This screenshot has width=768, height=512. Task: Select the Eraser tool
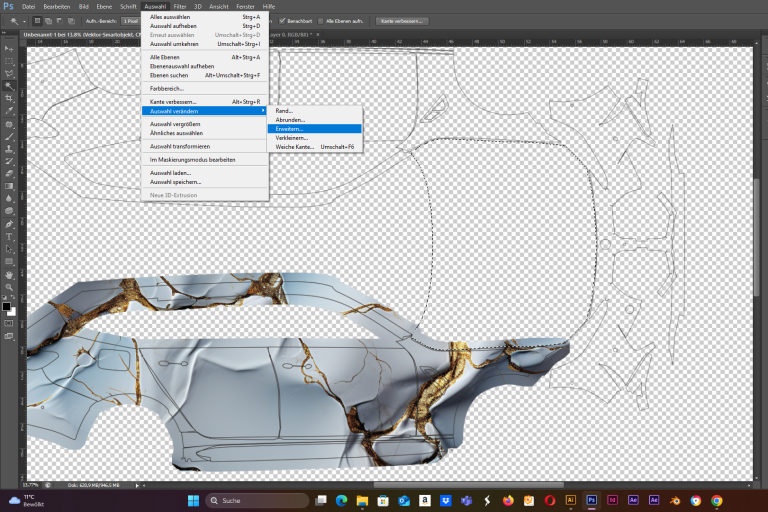point(9,173)
